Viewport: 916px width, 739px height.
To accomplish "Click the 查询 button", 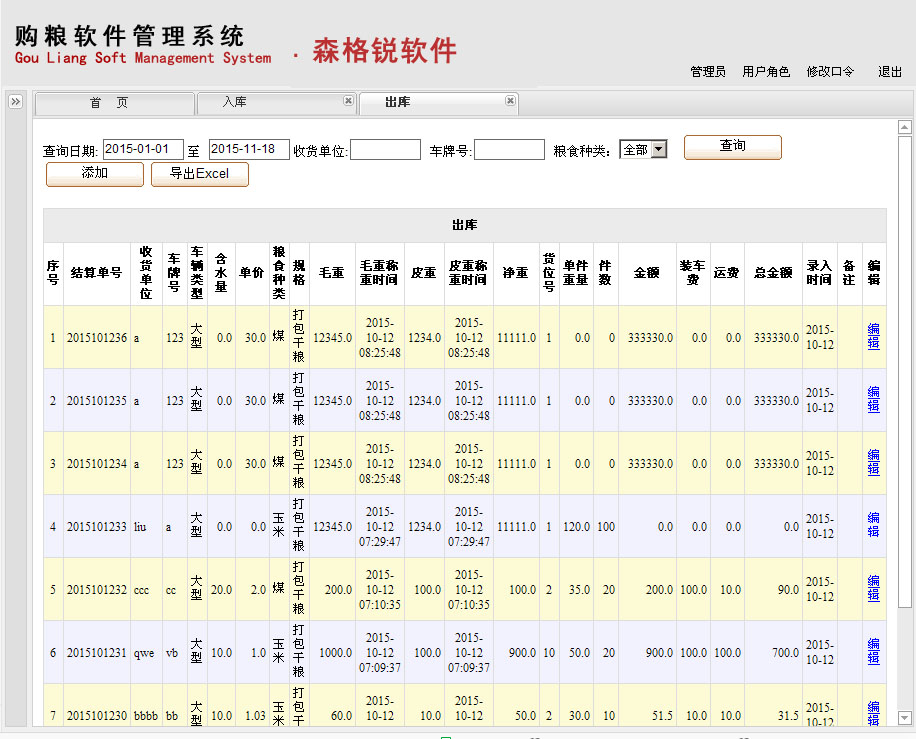I will (732, 147).
